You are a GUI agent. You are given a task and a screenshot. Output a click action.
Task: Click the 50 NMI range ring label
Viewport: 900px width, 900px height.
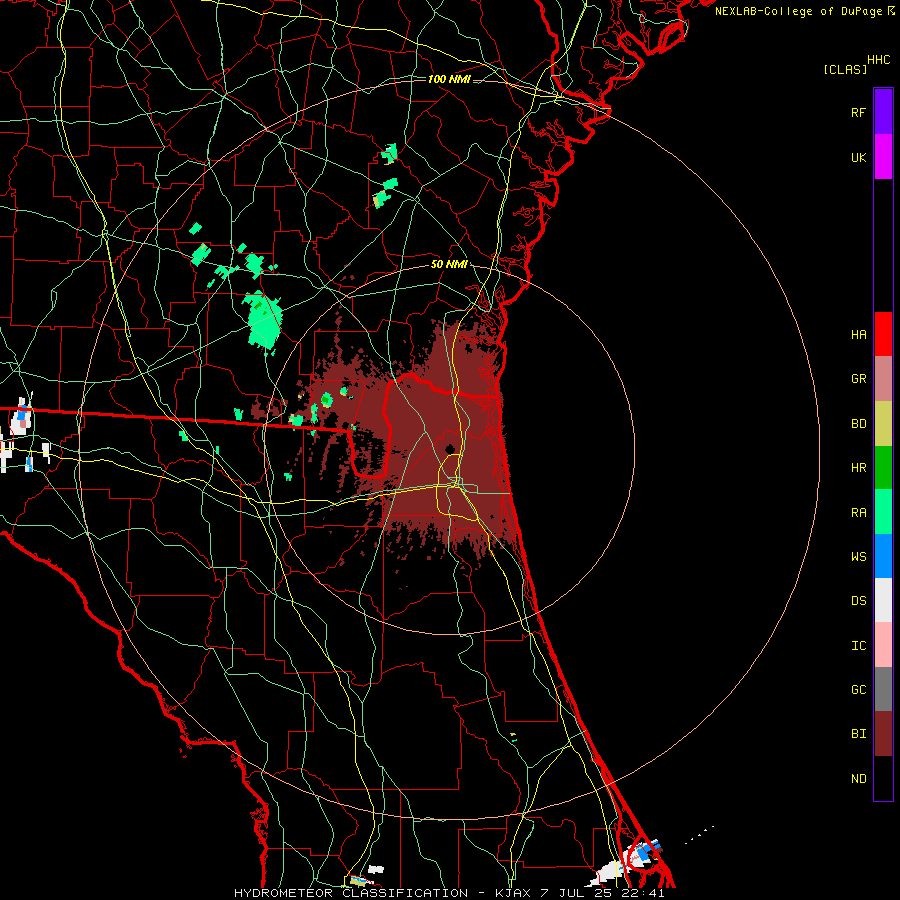(x=449, y=265)
